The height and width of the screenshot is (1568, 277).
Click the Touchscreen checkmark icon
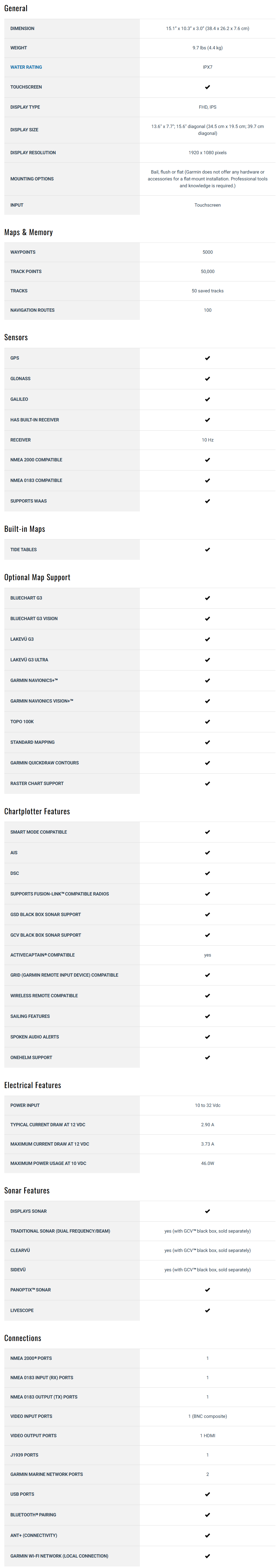[x=208, y=87]
